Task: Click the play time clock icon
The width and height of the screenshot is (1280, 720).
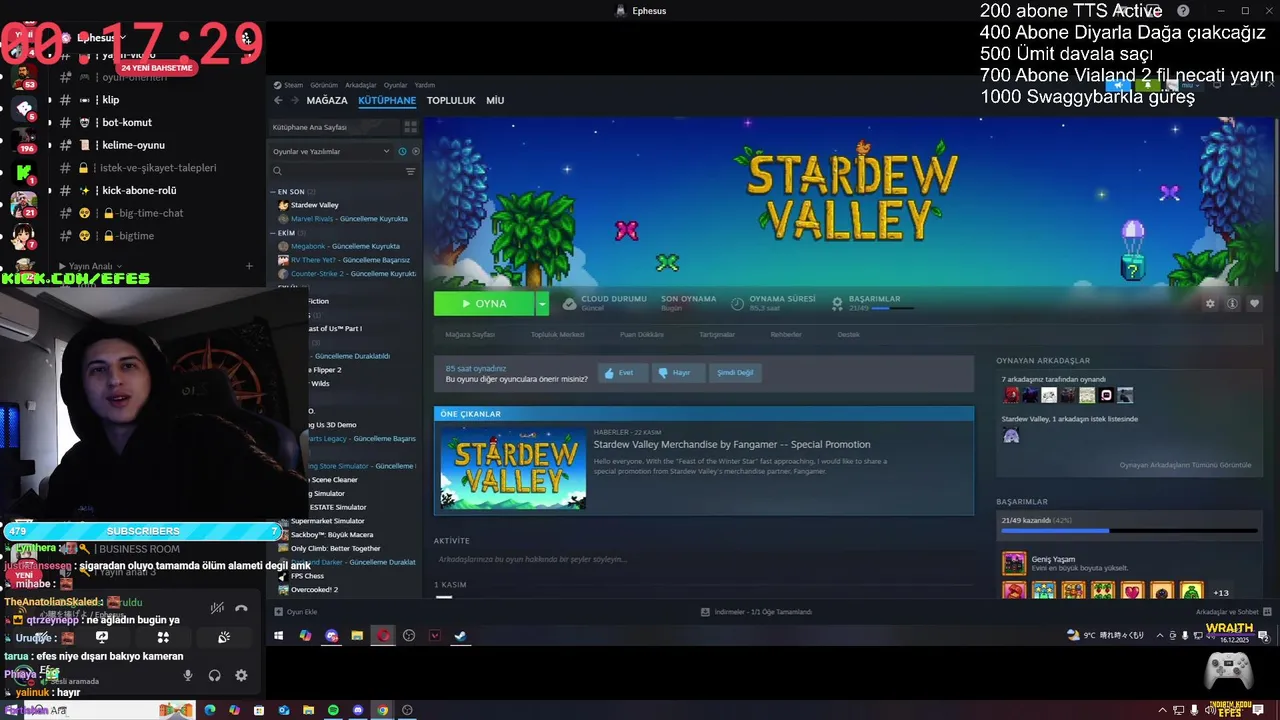Action: [737, 303]
